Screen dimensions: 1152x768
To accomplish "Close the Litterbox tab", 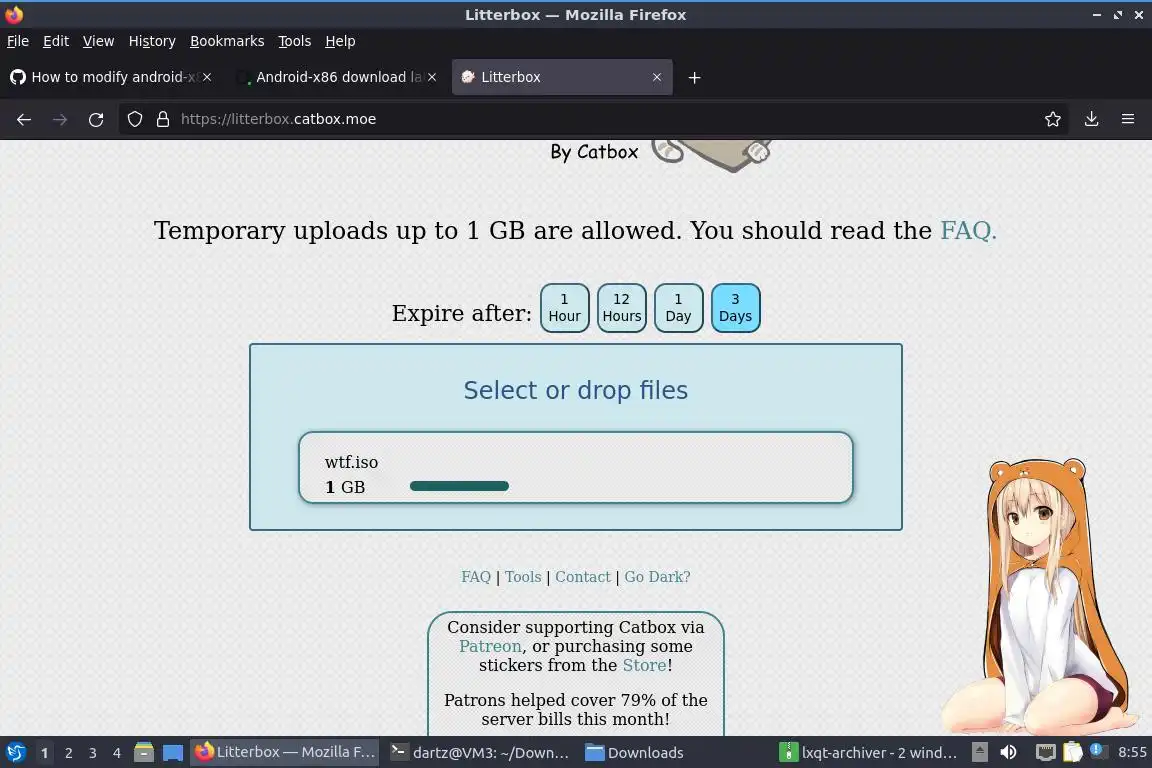I will tap(657, 77).
